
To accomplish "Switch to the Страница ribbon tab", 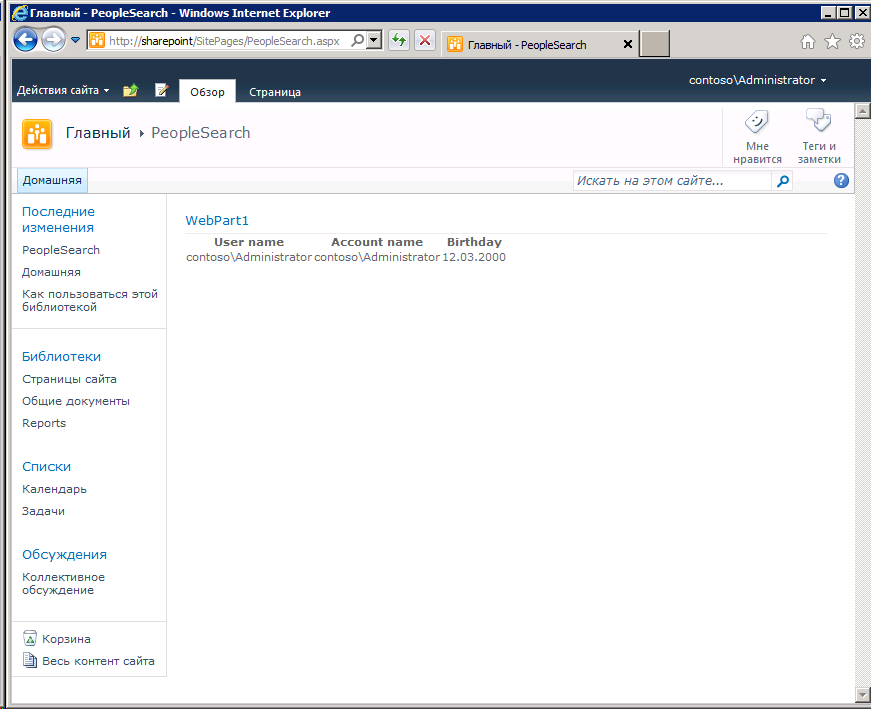I will [x=275, y=92].
